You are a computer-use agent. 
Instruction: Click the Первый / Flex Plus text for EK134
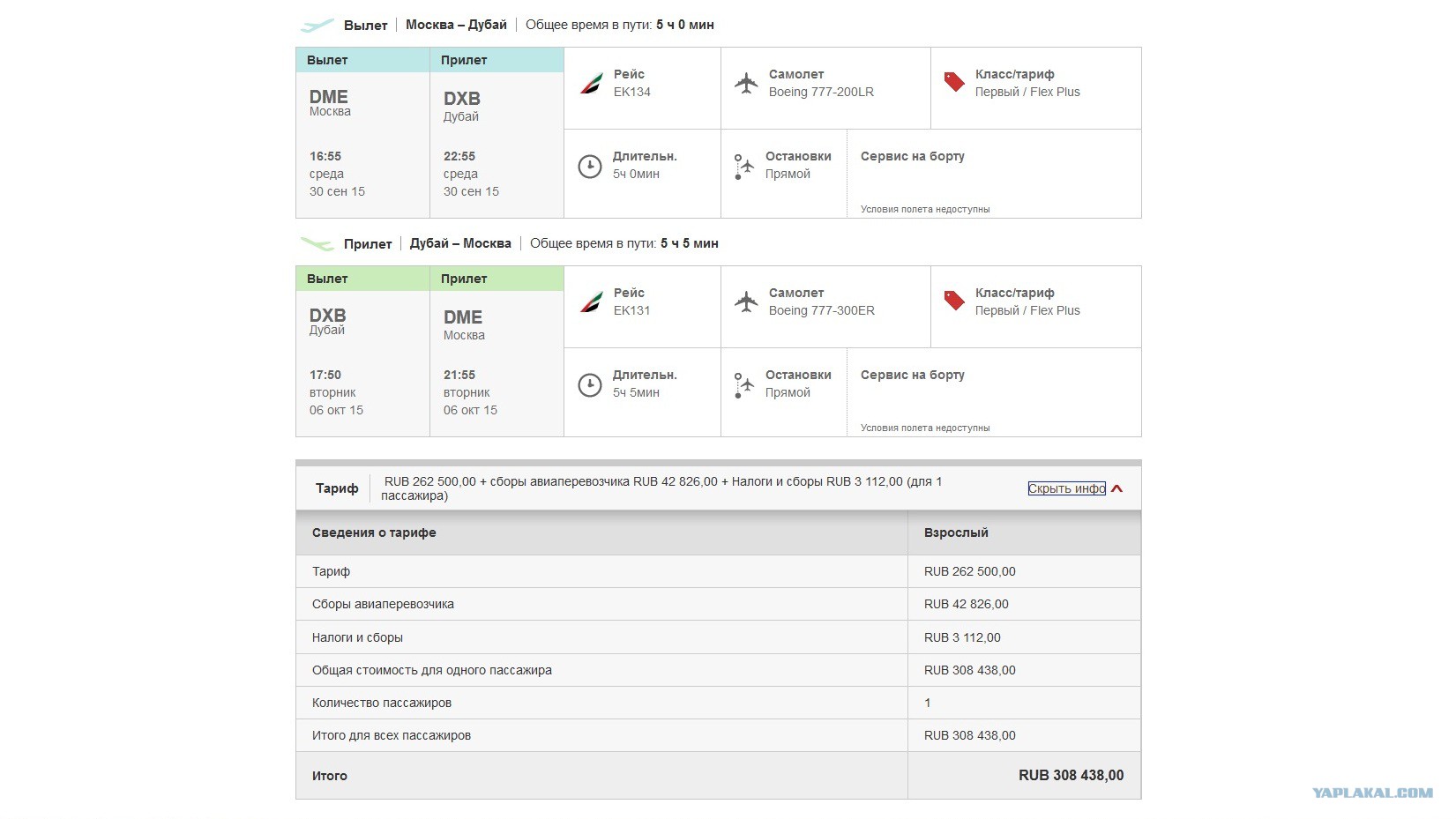click(1027, 92)
